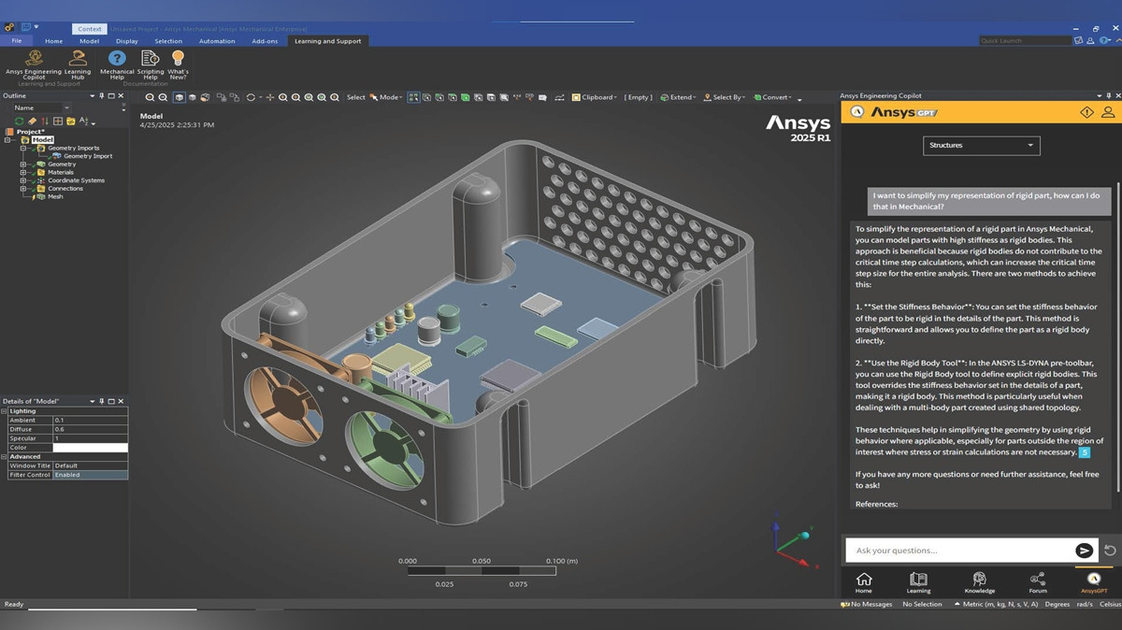Screen dimensions: 1122x630
Task: Collapse the Geometry Imports tree node
Action: point(23,148)
